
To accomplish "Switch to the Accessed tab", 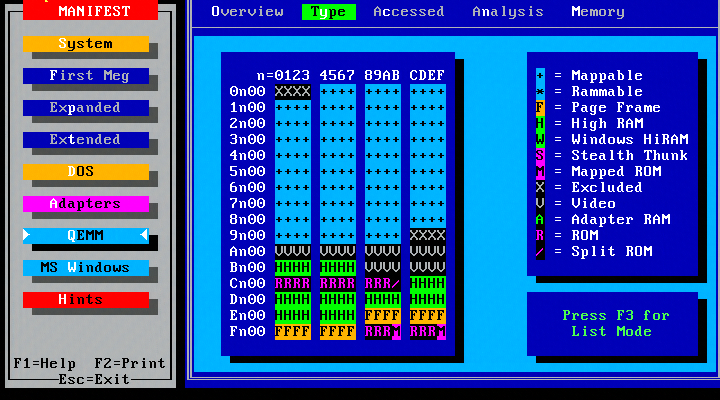I will [409, 11].
